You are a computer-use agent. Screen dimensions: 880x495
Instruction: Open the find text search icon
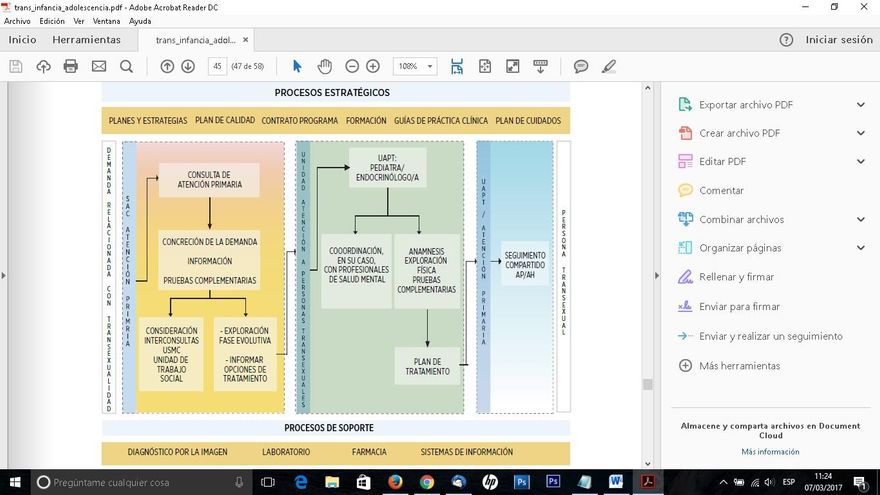[126, 66]
